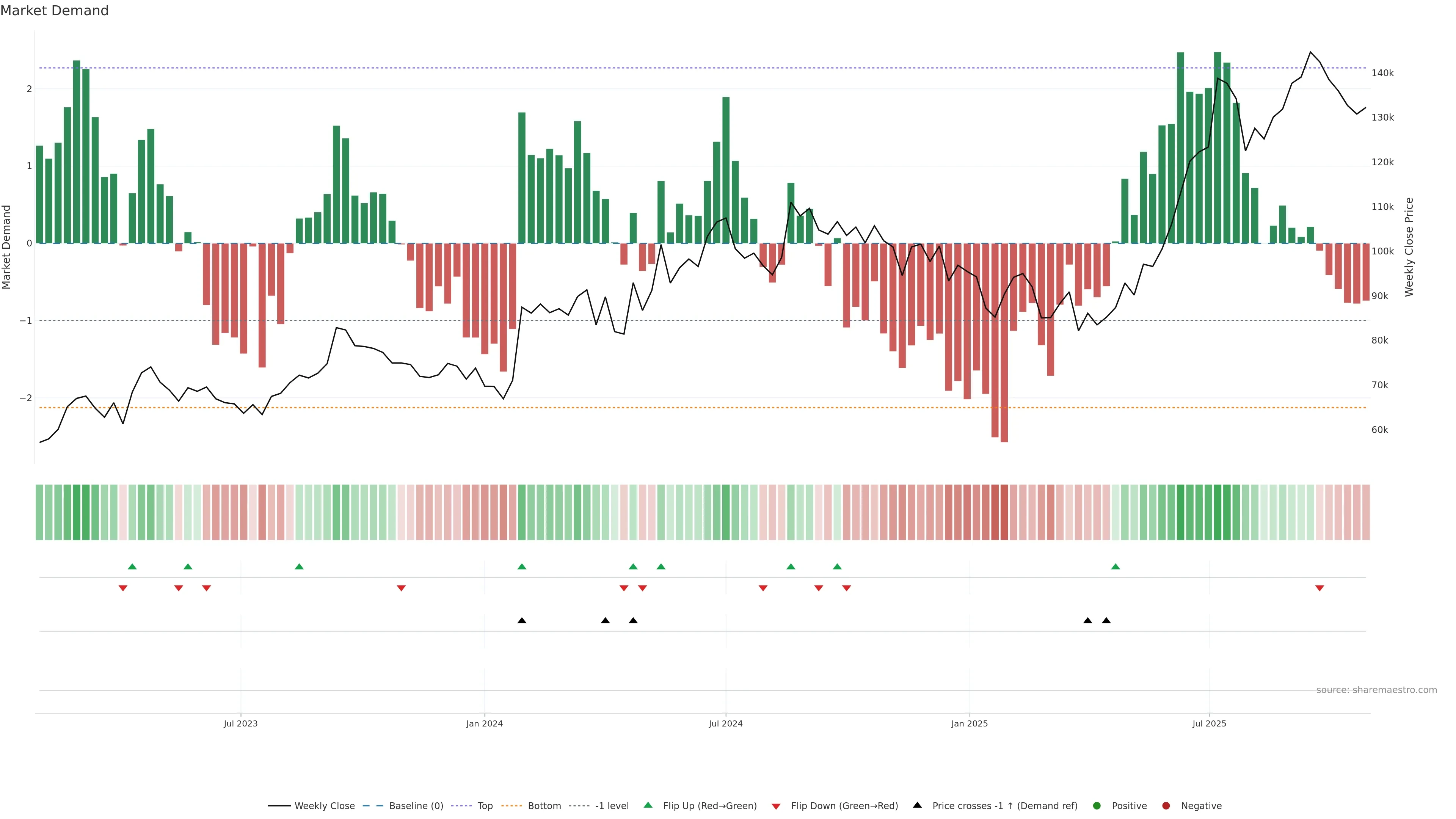
Task: Click the red Negative legend dot
Action: (x=1166, y=806)
